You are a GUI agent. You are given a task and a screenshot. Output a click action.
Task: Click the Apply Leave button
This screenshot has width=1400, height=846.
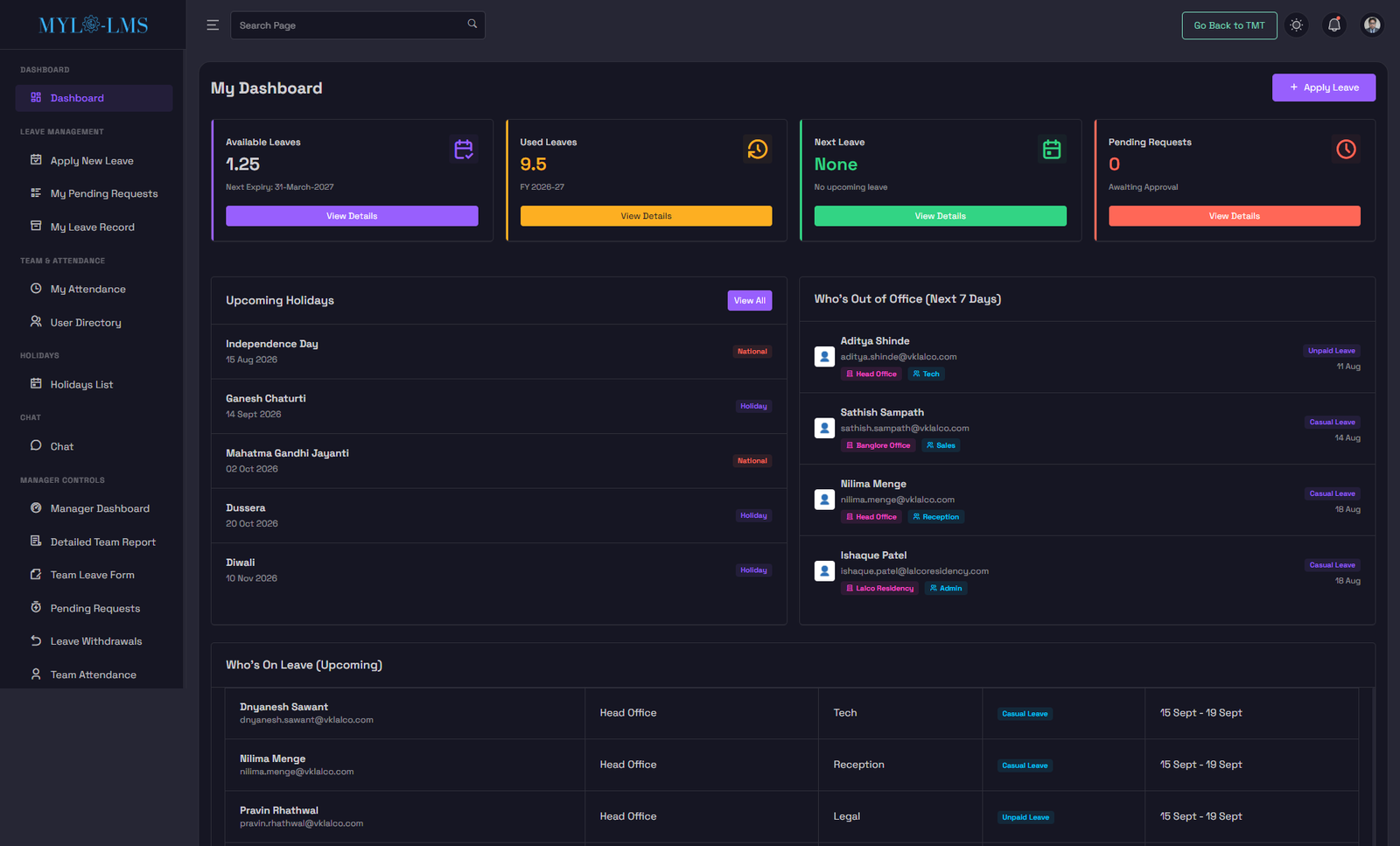click(x=1323, y=87)
